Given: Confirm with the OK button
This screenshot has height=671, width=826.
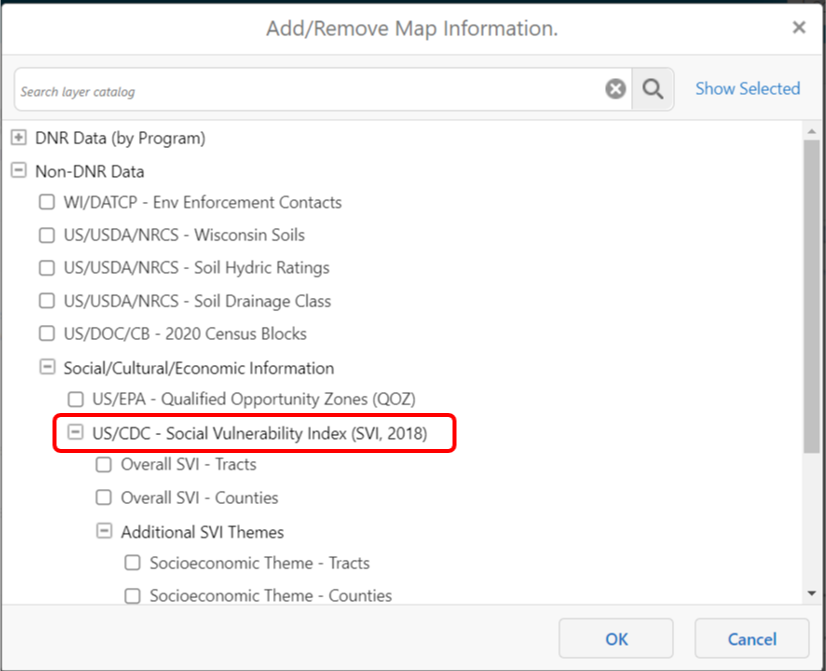Looking at the screenshot, I should tap(616, 638).
